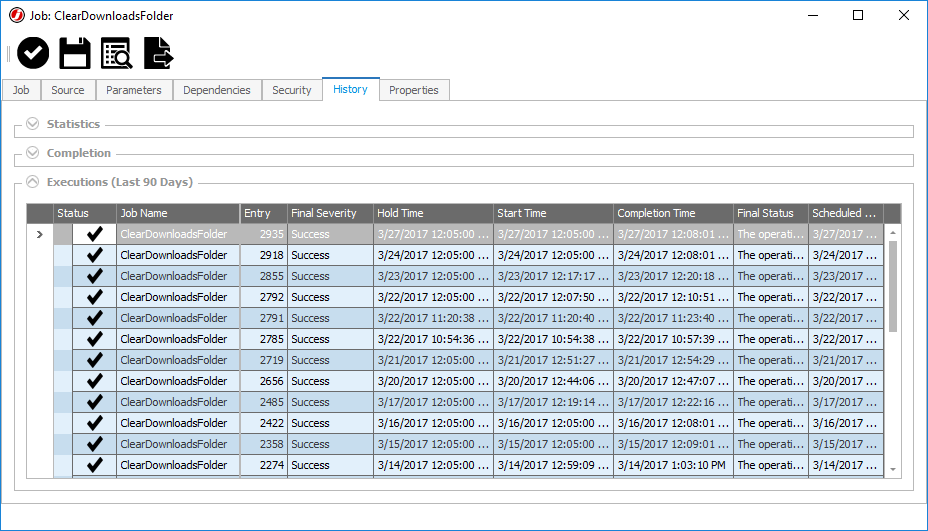Open the Properties tab
This screenshot has width=928, height=531.
click(414, 90)
